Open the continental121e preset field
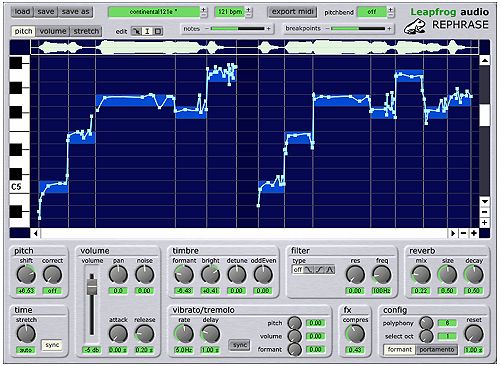The width and height of the screenshot is (500, 366). (154, 12)
